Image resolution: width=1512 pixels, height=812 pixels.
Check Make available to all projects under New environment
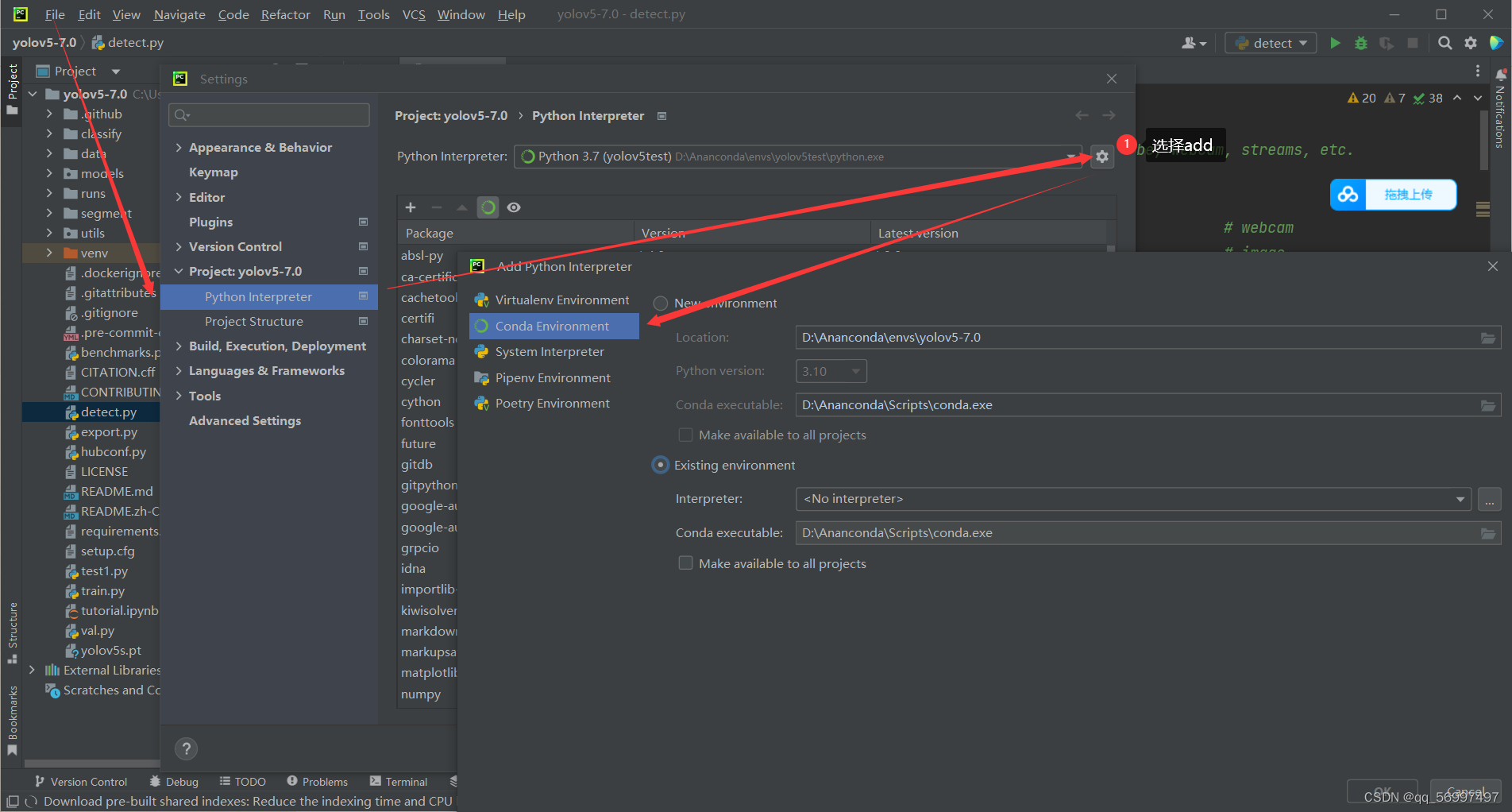685,435
